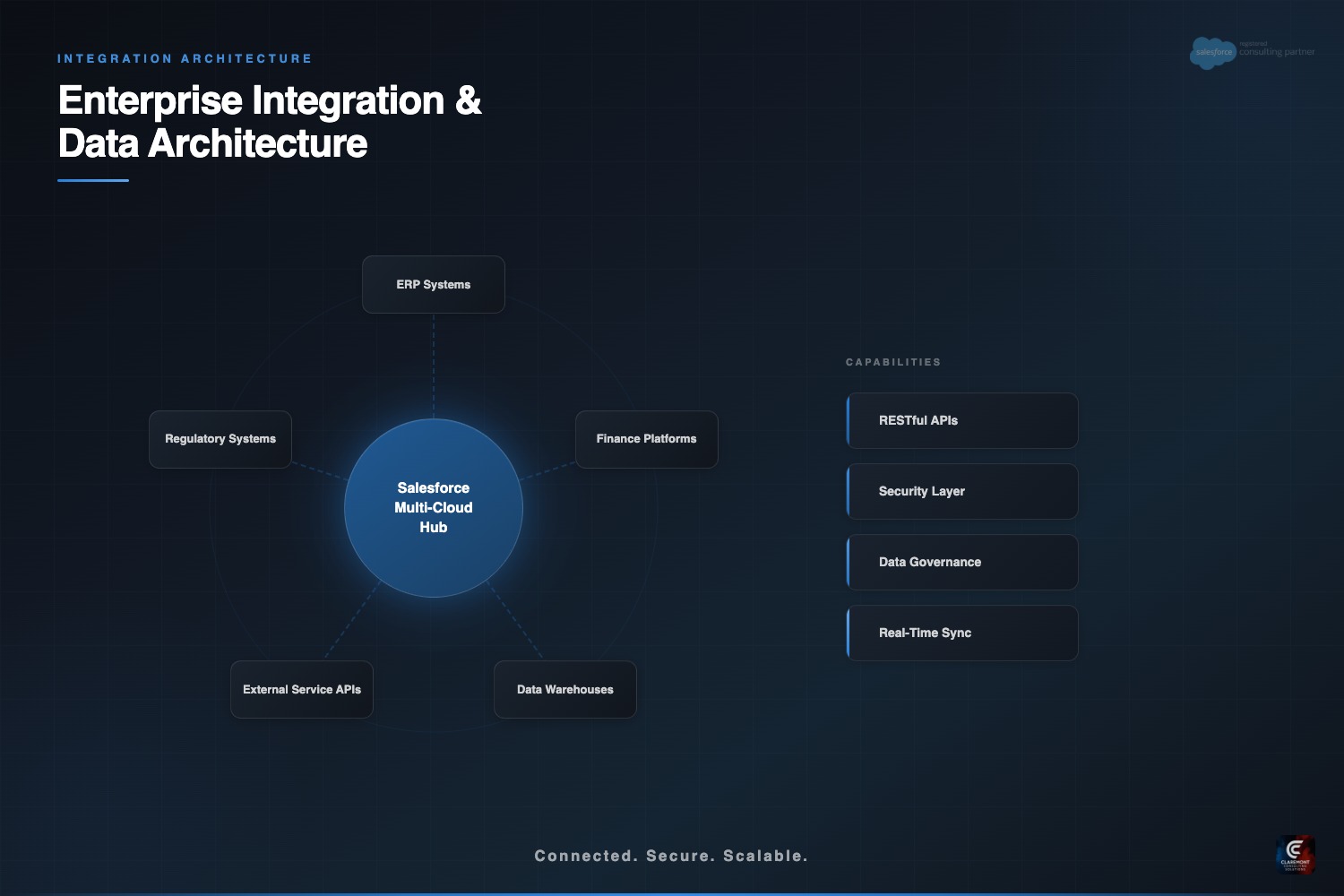Select the Enterprise Integration & Data Architecture title
The image size is (1344, 896).
[269, 122]
